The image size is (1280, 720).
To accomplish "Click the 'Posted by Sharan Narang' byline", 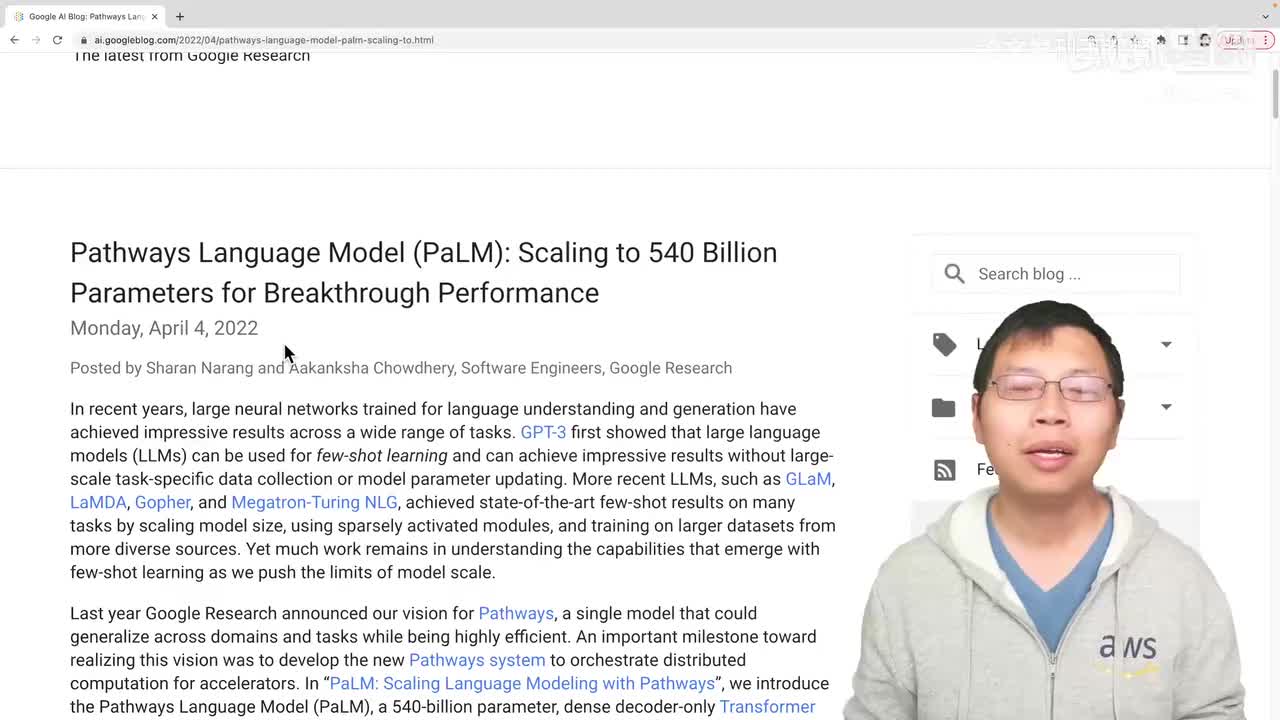I will pyautogui.click(x=401, y=368).
